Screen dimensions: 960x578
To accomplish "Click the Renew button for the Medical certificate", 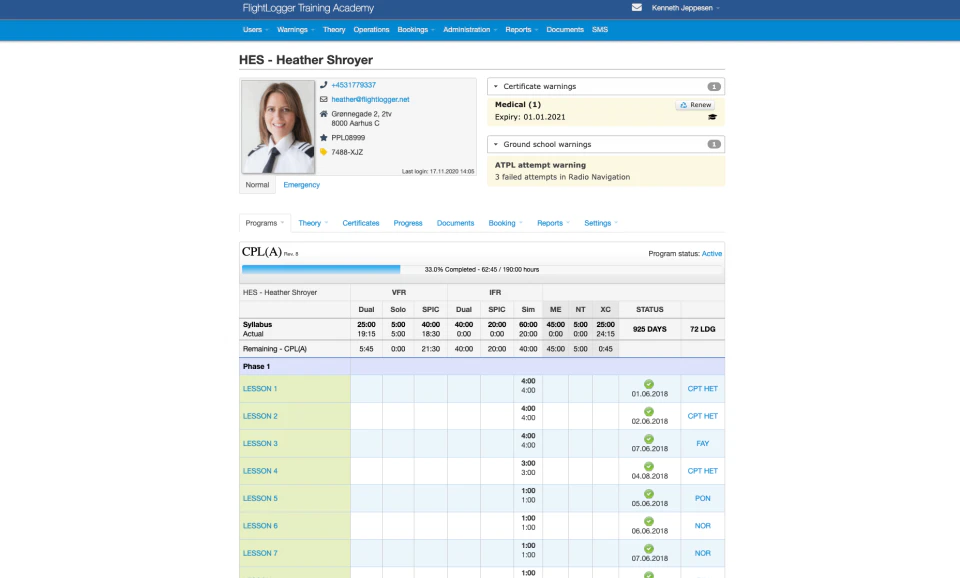I will (x=695, y=105).
